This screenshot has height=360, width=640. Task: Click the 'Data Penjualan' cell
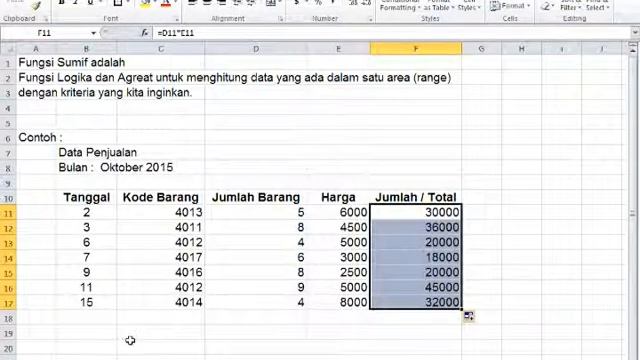coord(98,153)
